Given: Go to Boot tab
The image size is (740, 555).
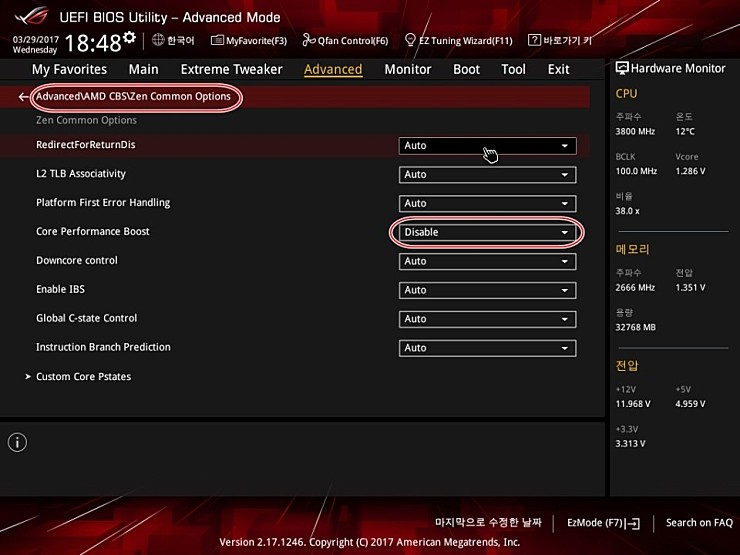Looking at the screenshot, I should tap(466, 69).
